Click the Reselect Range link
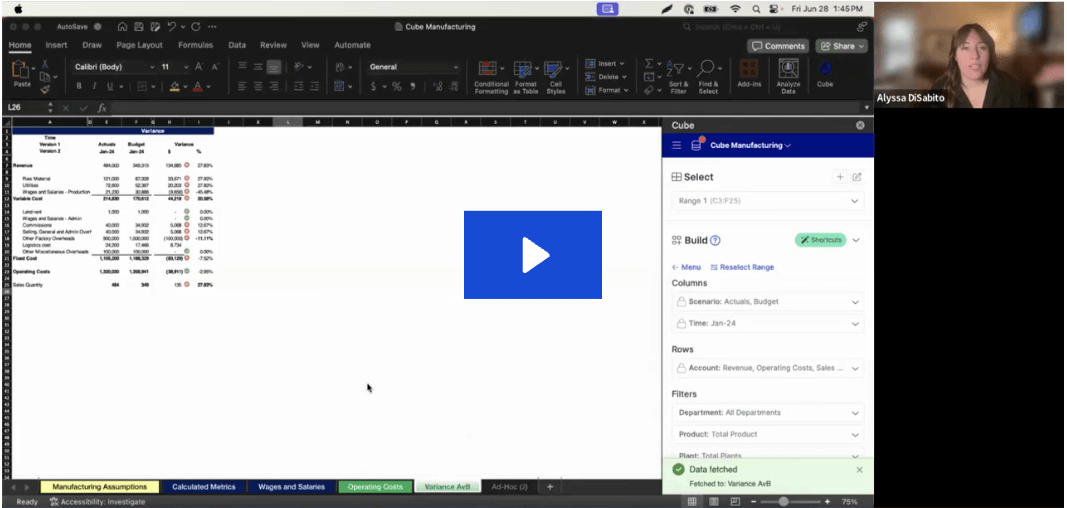 click(742, 267)
